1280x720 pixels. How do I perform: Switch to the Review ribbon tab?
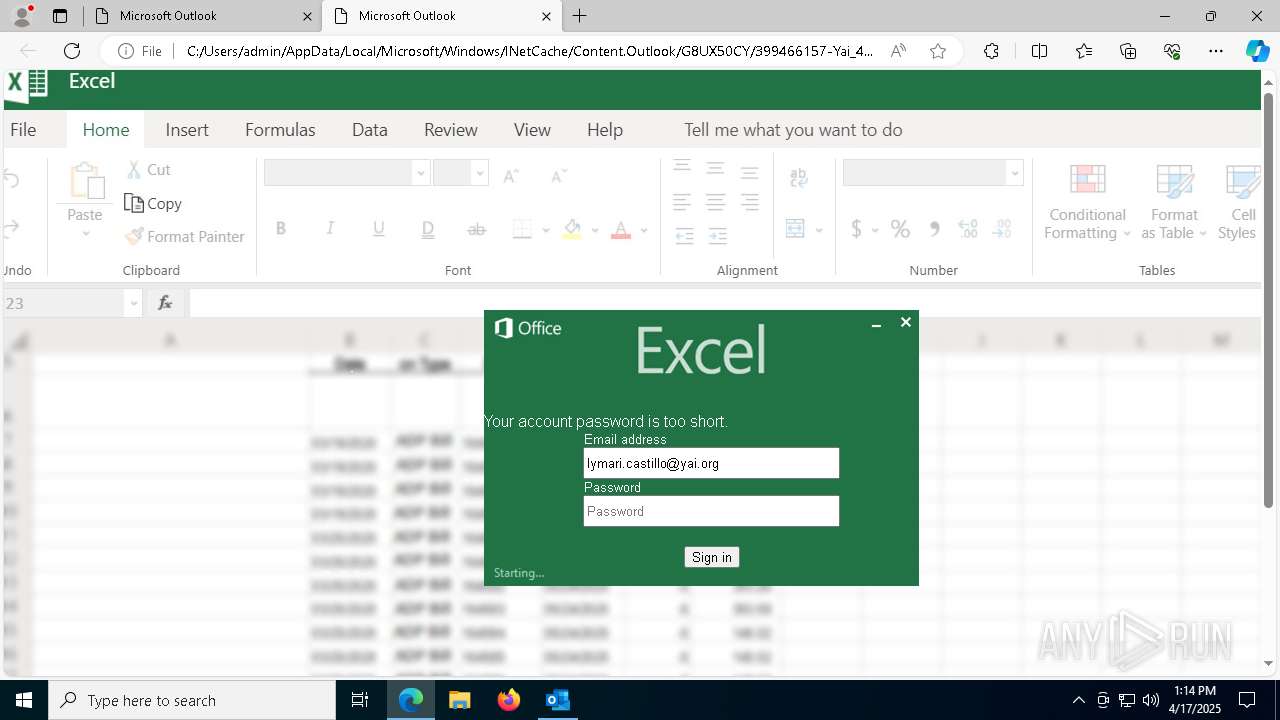point(451,130)
